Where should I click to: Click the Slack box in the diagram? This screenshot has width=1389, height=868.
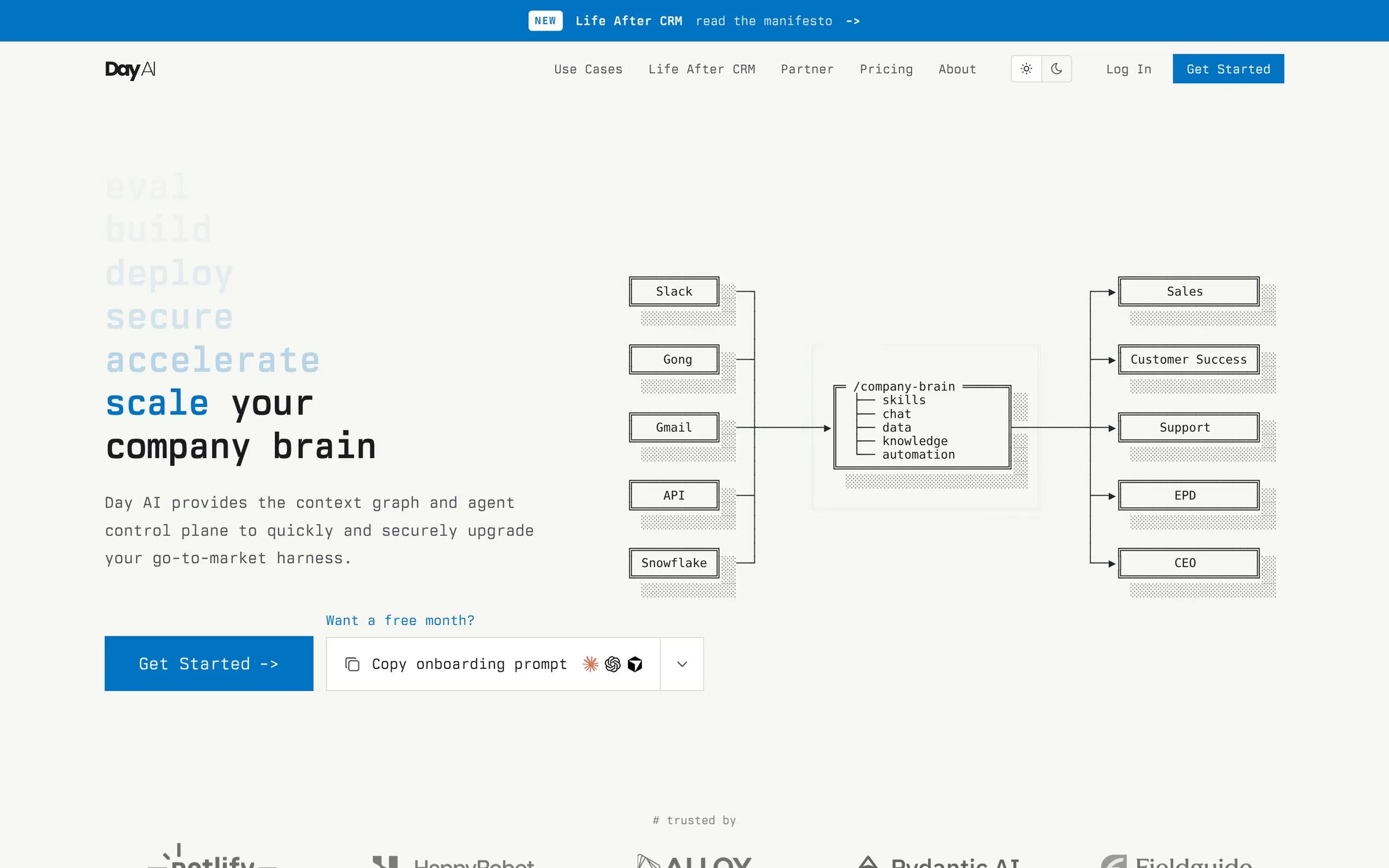674,292
